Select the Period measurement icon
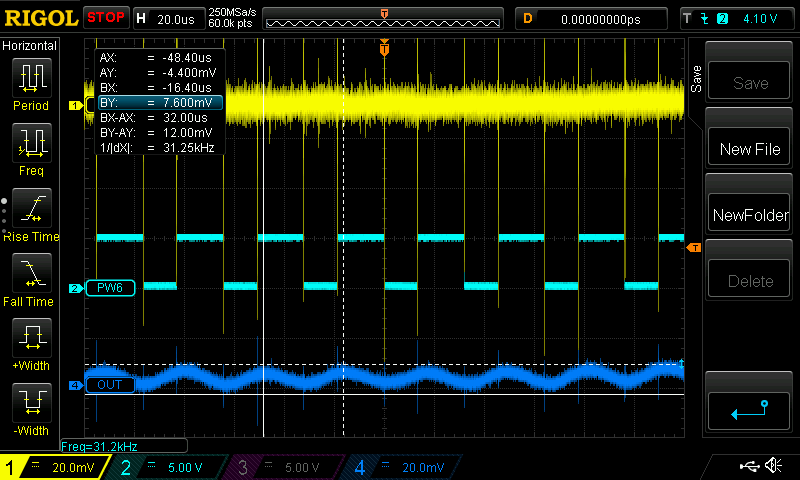The height and width of the screenshot is (480, 800). (32, 78)
